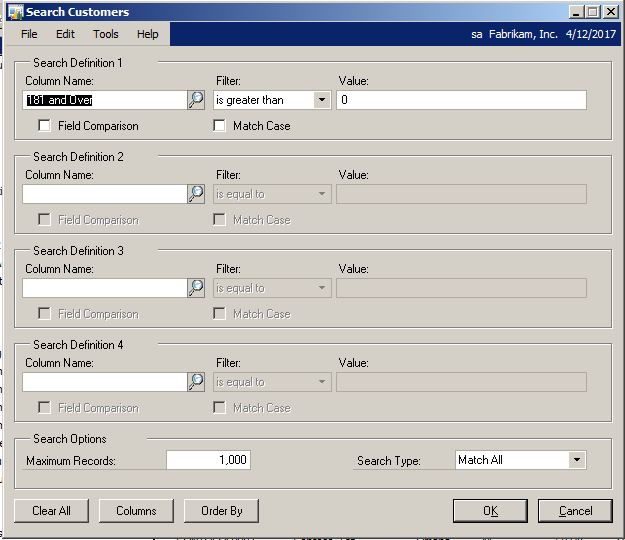Screen dimensions: 625x540
Task: Open column lookup for Search Definition 4
Action: point(196,382)
